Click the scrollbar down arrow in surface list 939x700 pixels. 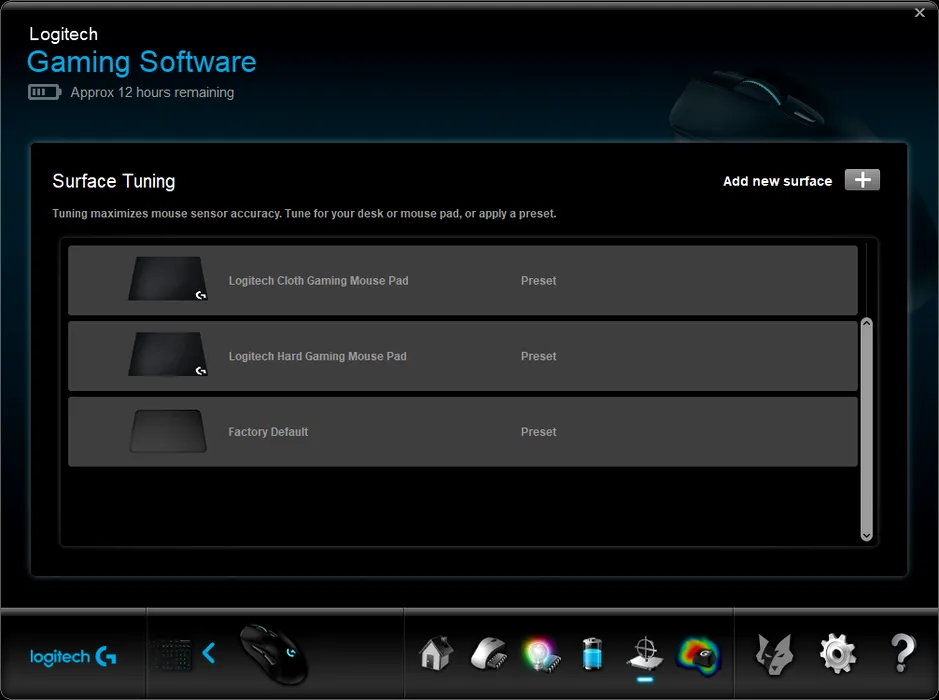pyautogui.click(x=867, y=535)
